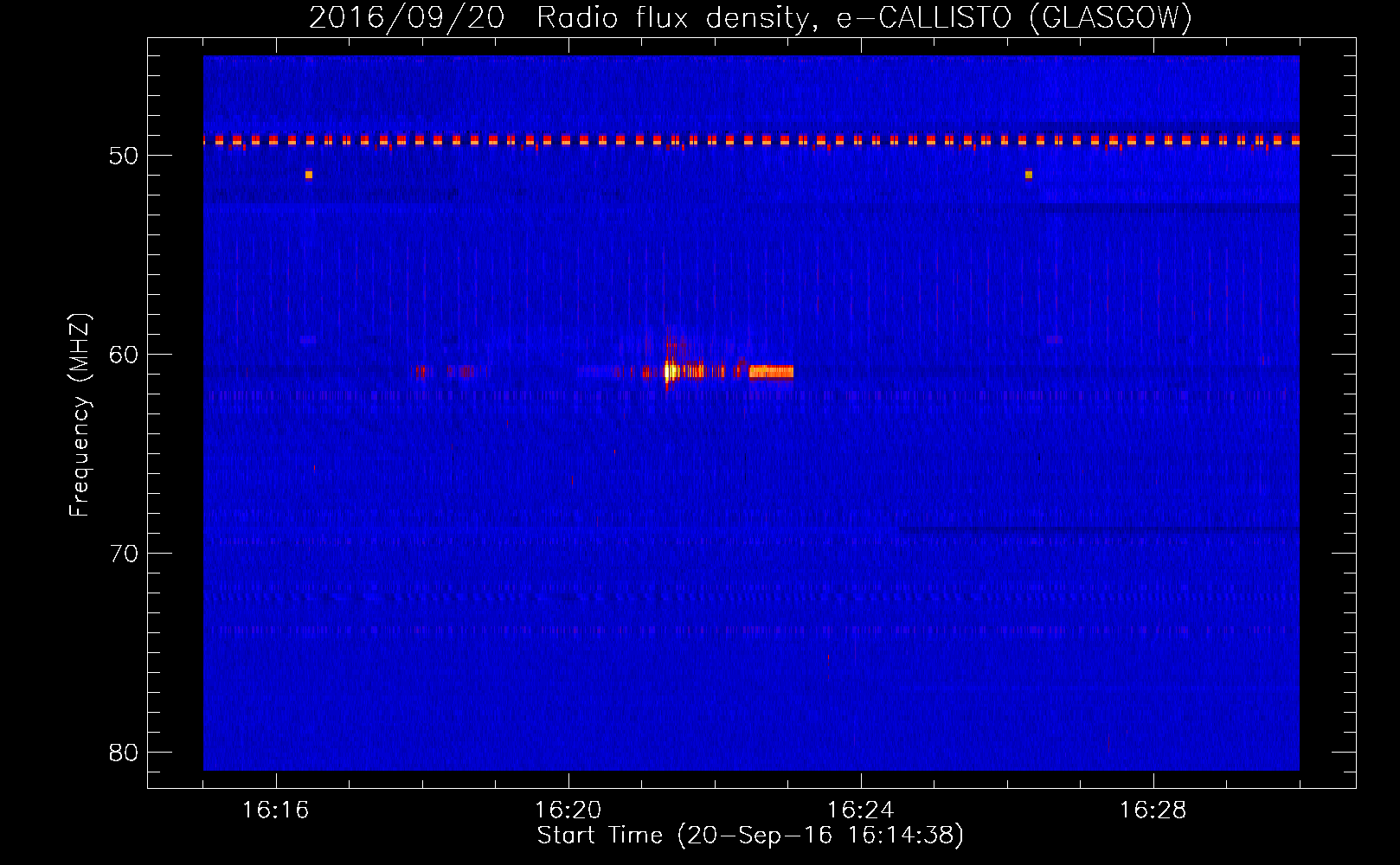Select the '16:16' time axis label
Screen dimensions: 1400x865
click(x=275, y=811)
